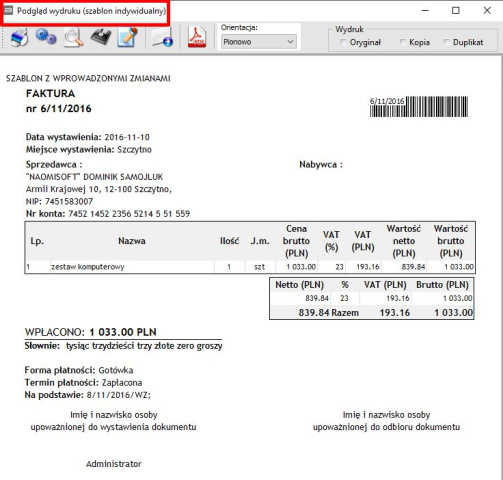The image size is (503, 480).
Task: Maximize the print preview window
Action: tap(455, 11)
